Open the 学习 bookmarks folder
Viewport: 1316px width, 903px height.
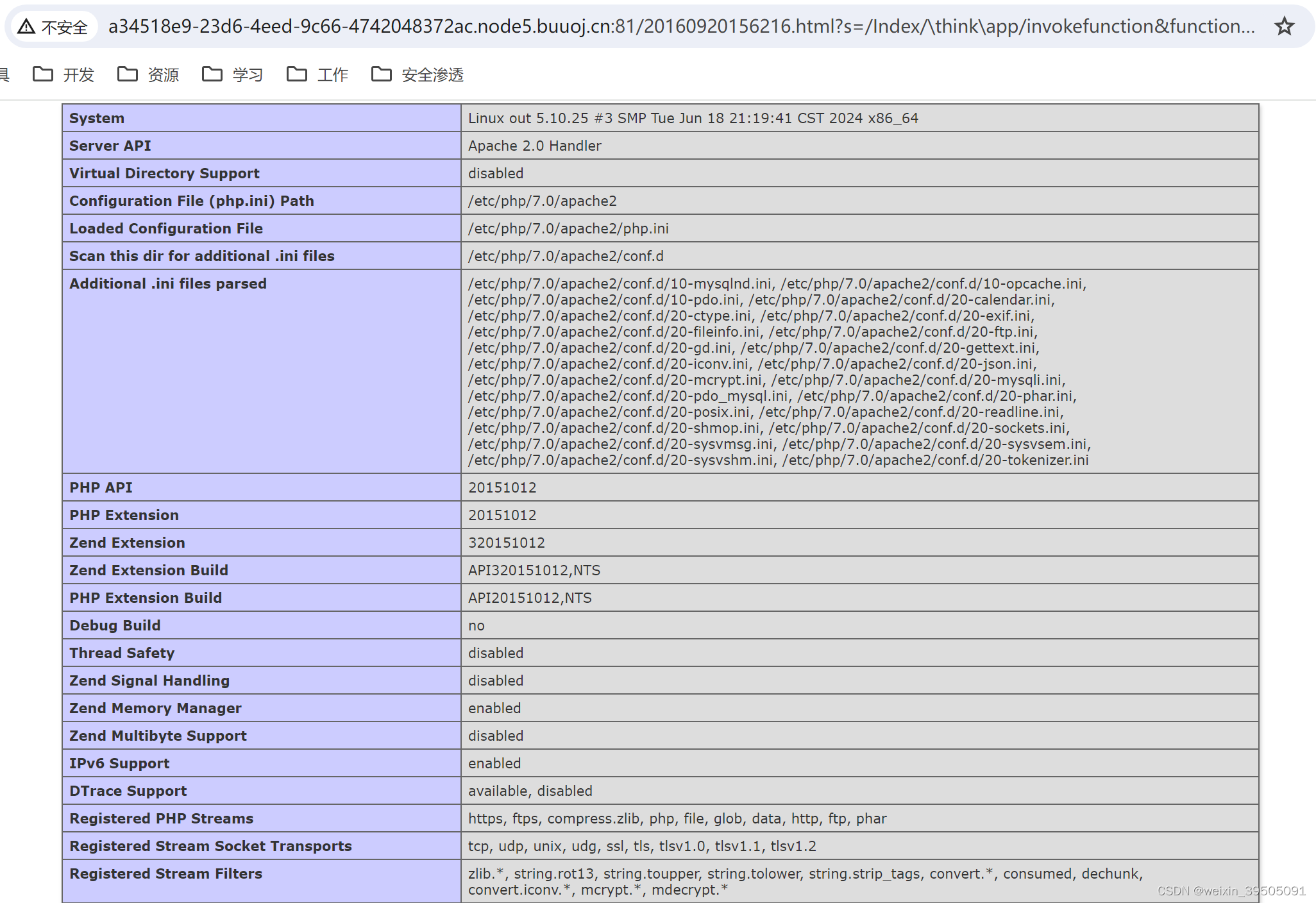point(233,75)
